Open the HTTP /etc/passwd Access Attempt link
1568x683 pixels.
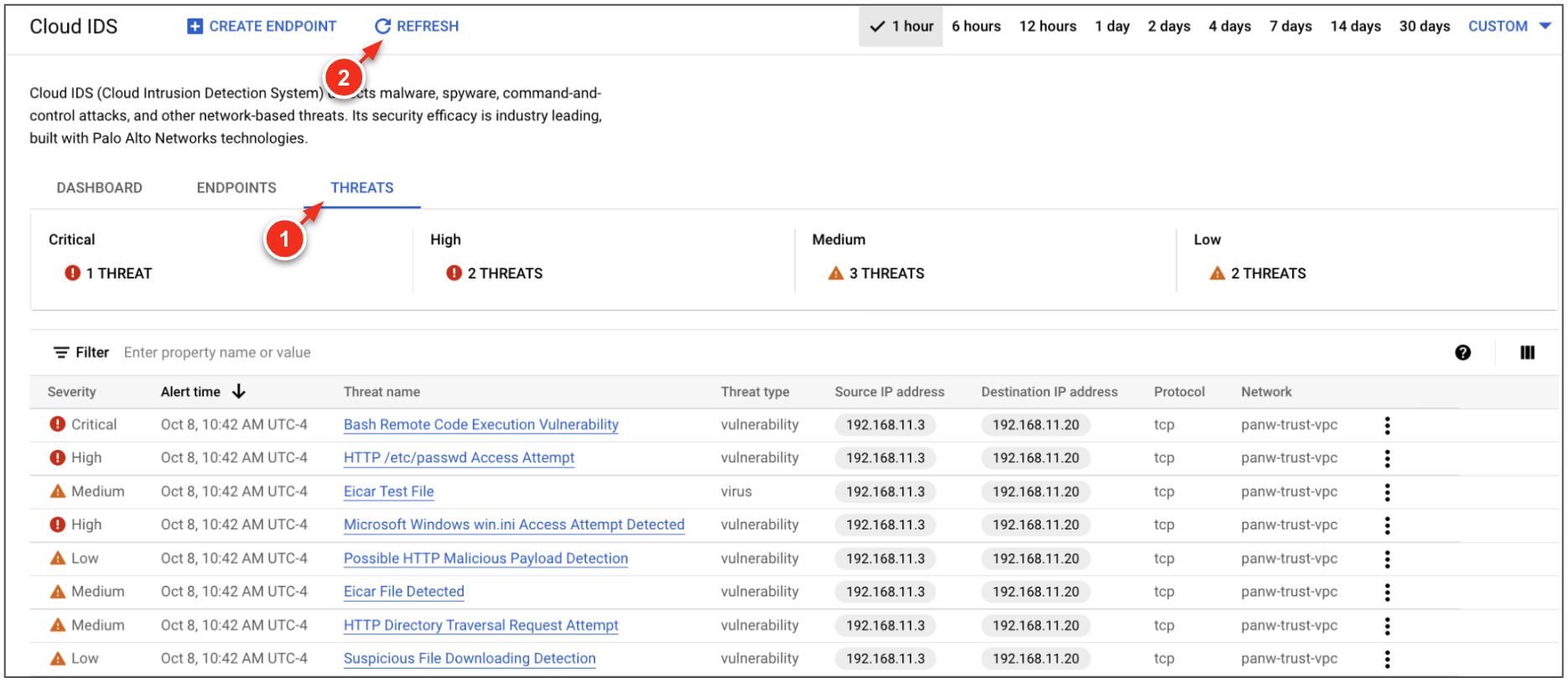coord(459,458)
